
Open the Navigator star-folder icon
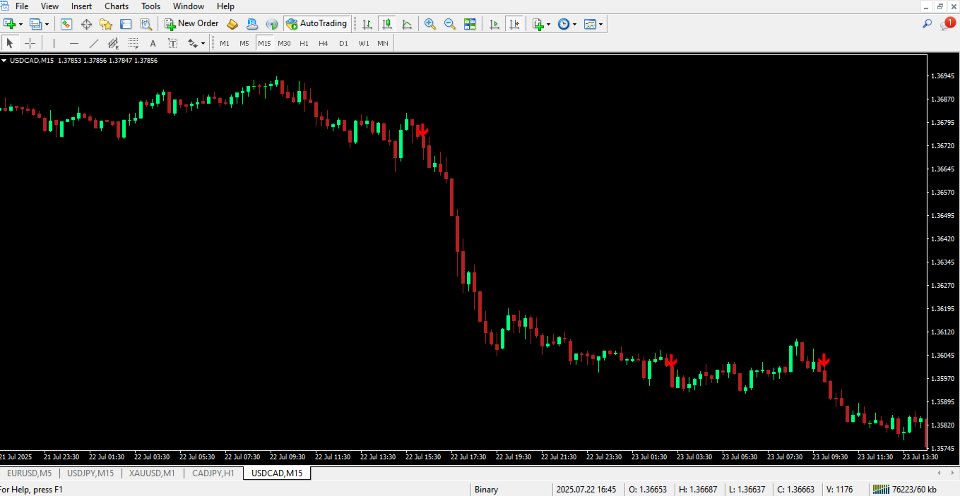point(106,24)
